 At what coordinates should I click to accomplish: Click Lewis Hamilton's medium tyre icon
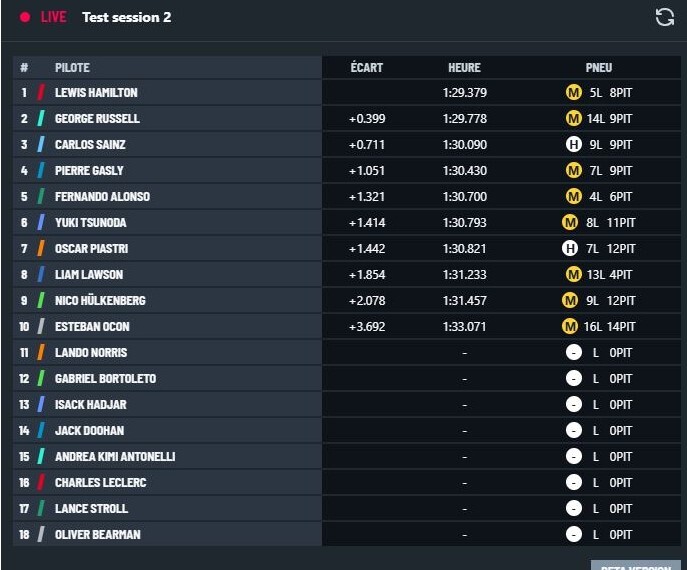click(x=574, y=92)
